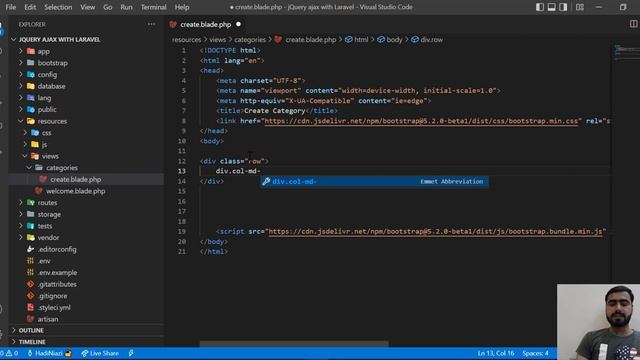Image resolution: width=640 pixels, height=360 pixels.
Task: Collapse the categories folder chevron
Action: (29, 168)
